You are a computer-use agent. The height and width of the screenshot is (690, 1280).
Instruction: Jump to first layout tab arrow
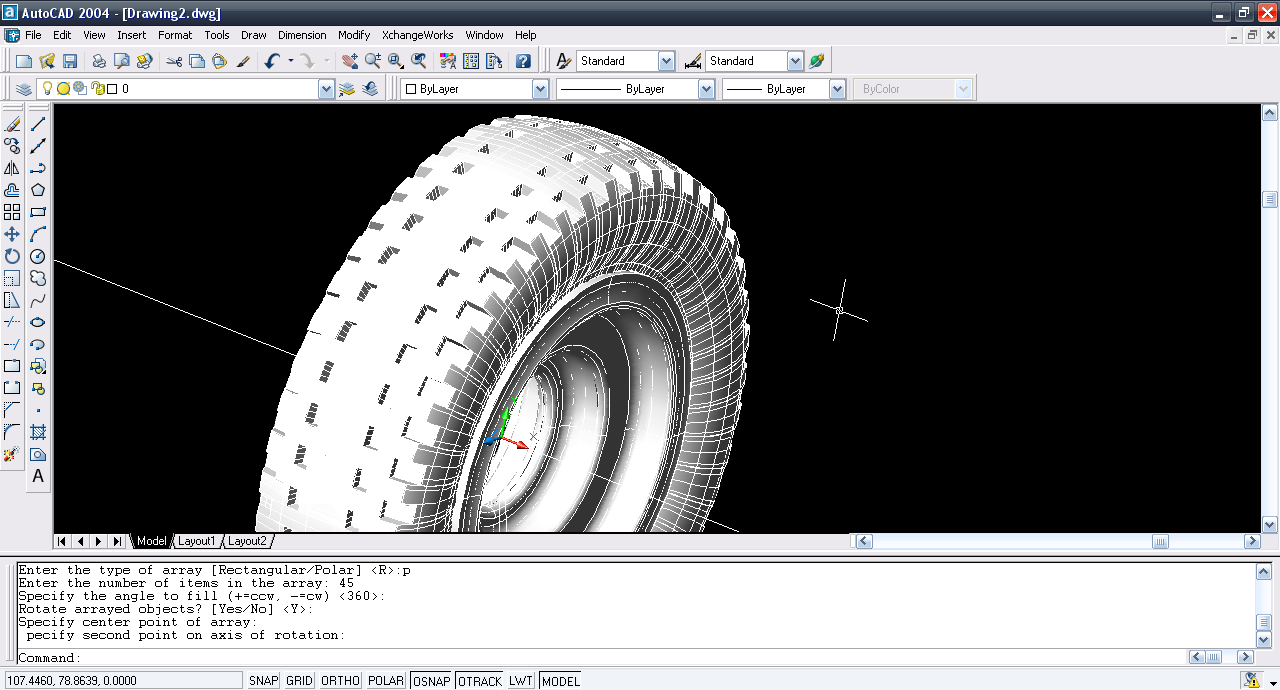62,541
